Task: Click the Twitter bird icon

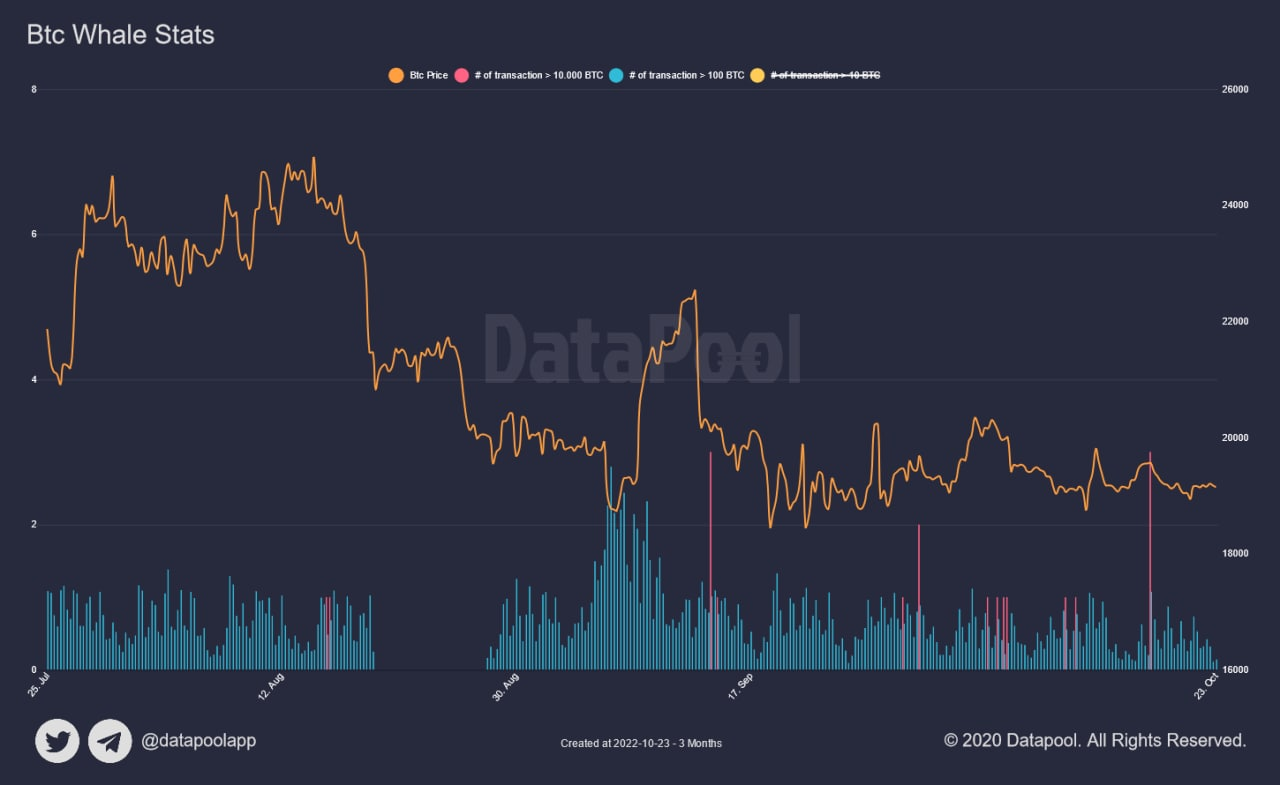Action: coord(57,741)
